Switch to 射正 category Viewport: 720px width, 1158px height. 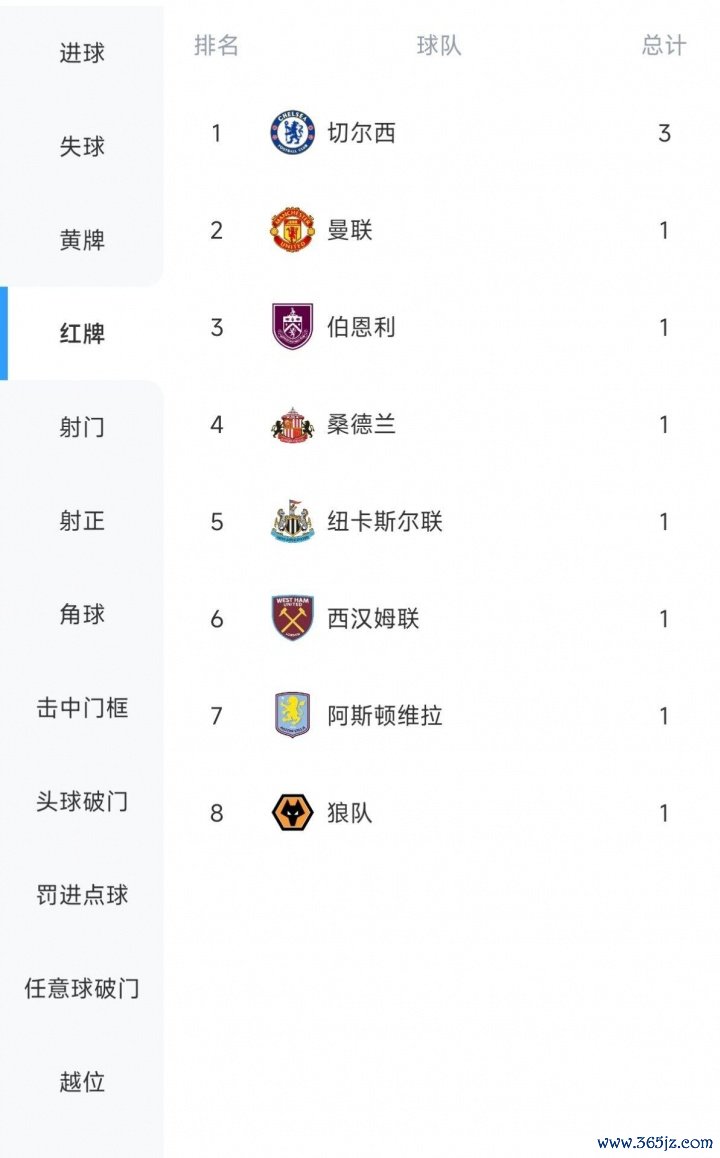click(82, 521)
